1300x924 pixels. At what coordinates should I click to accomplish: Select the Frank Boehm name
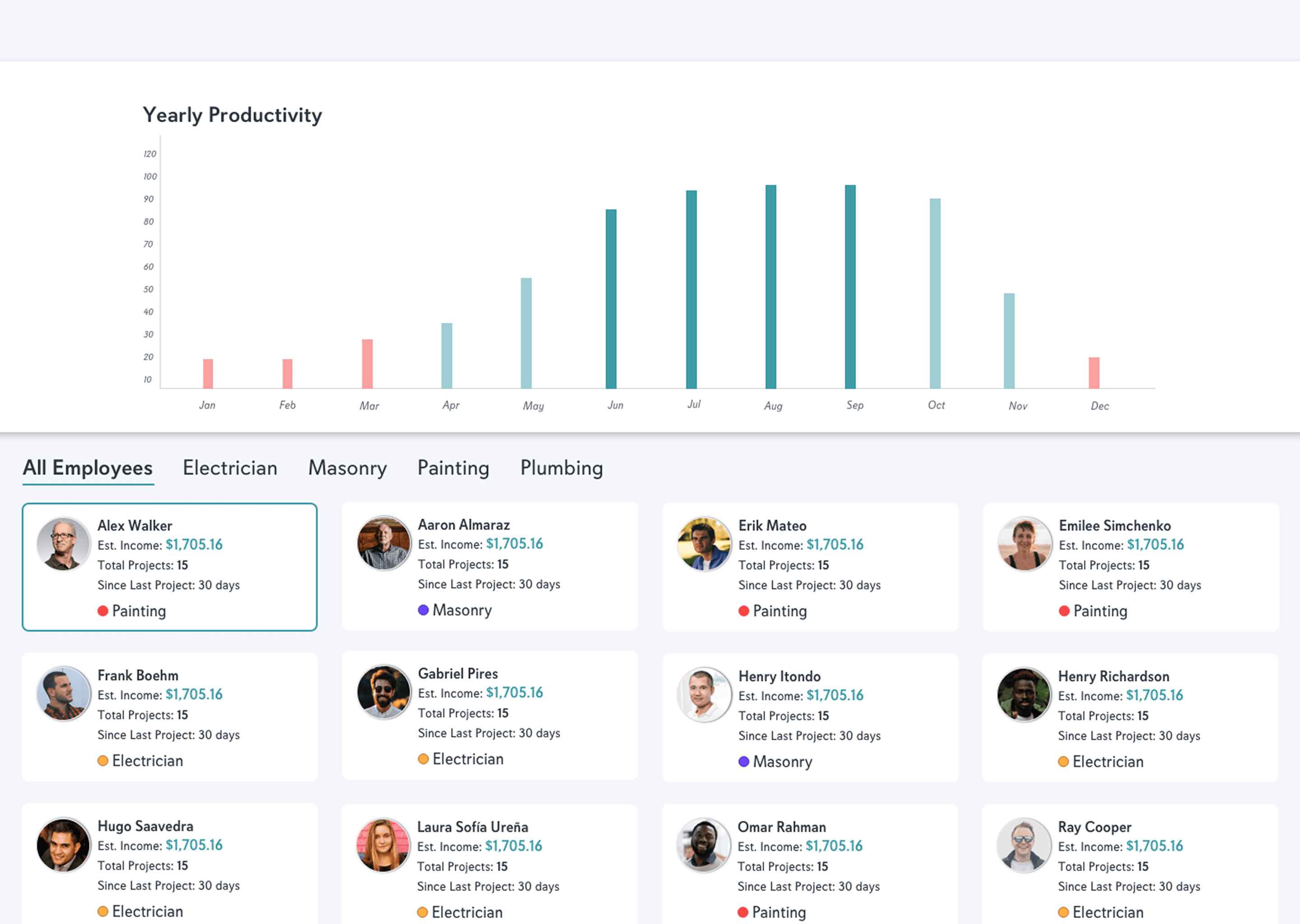click(138, 675)
